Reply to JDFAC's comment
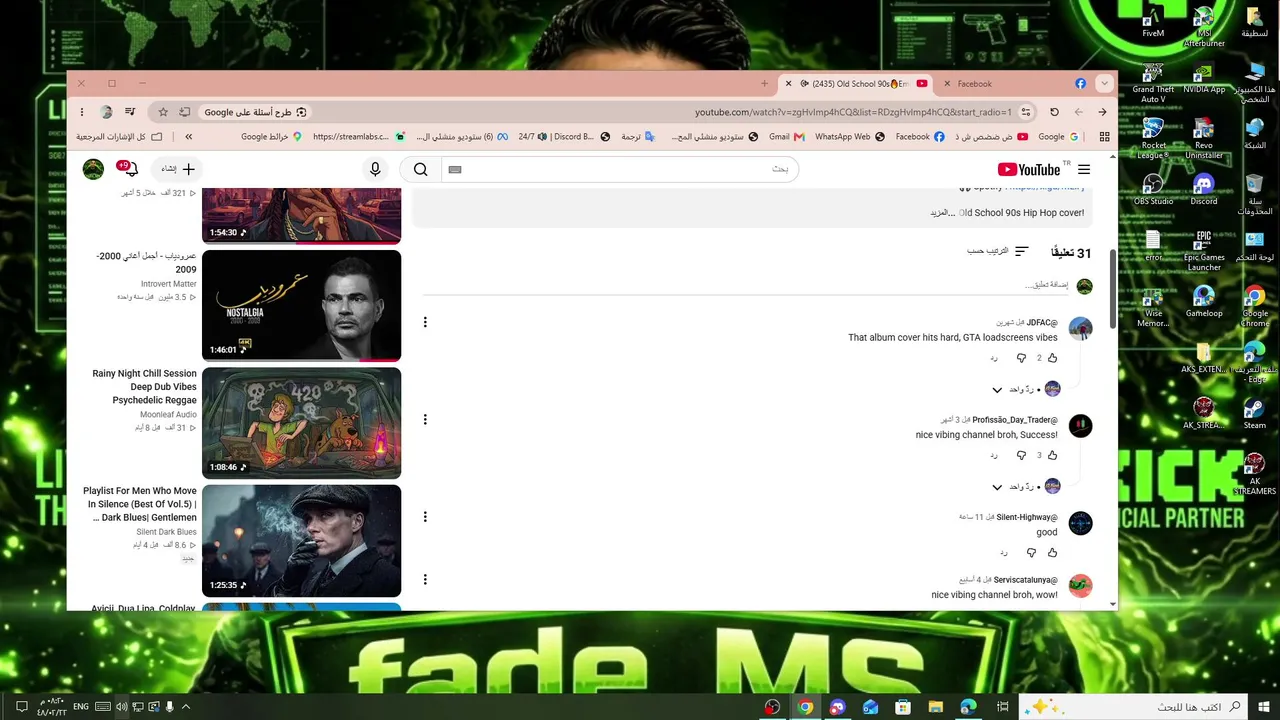Screen dimensions: 1280x720 [994, 358]
